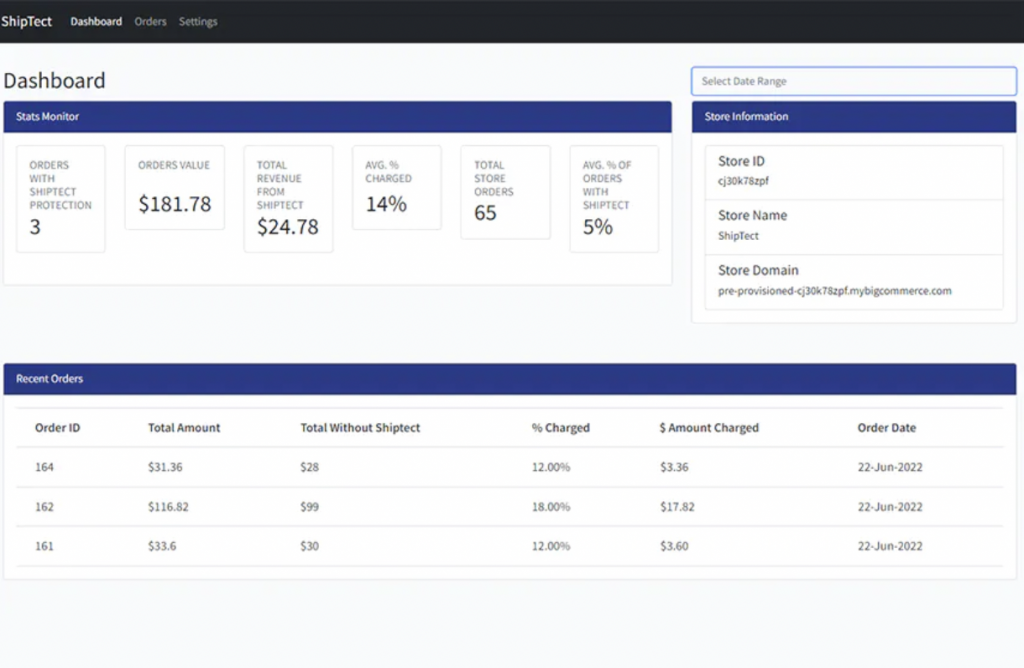Viewport: 1024px width, 668px height.
Task: Select the Orders Value stat card
Action: [x=174, y=188]
